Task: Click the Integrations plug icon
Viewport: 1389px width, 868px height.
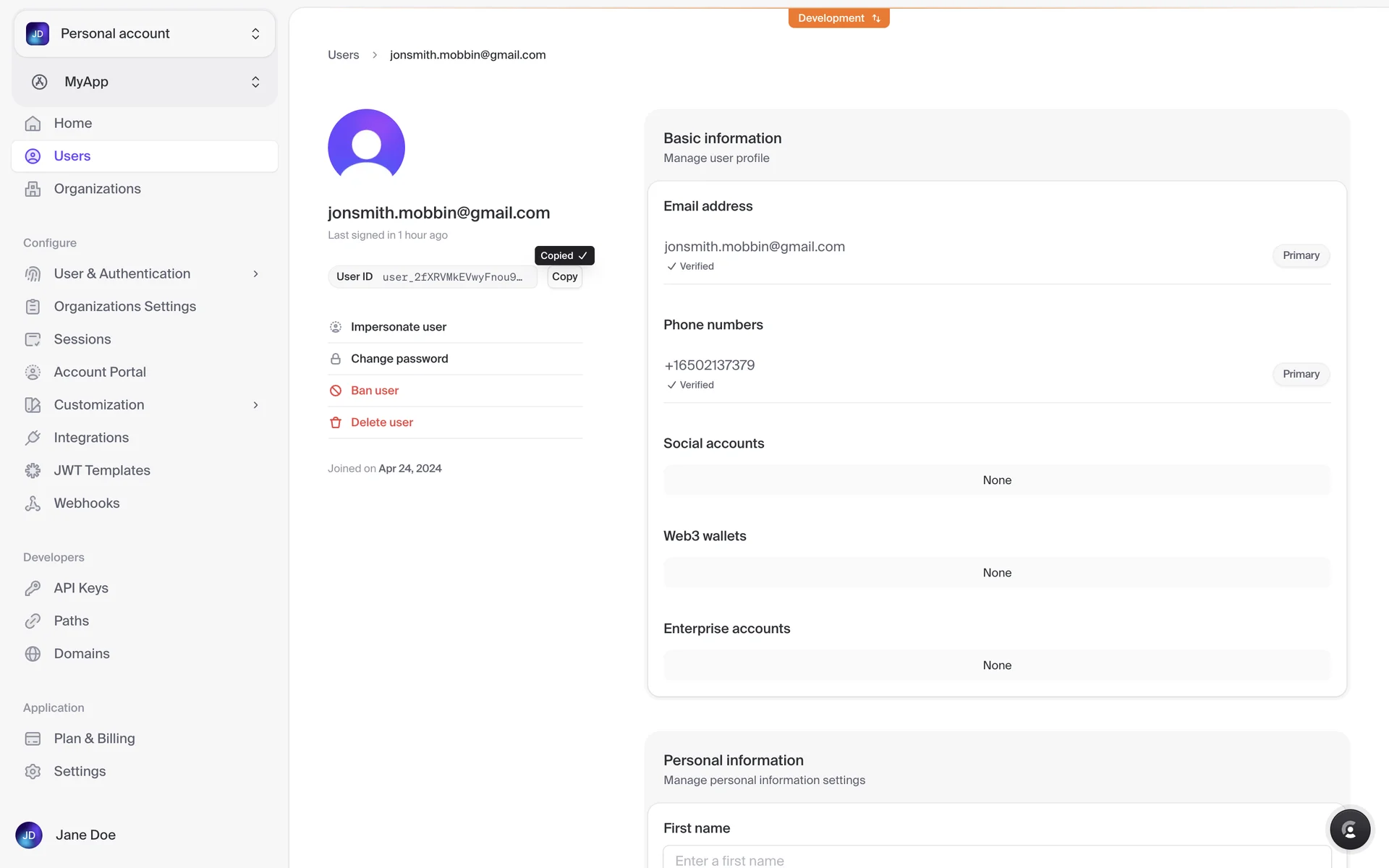Action: point(33,438)
